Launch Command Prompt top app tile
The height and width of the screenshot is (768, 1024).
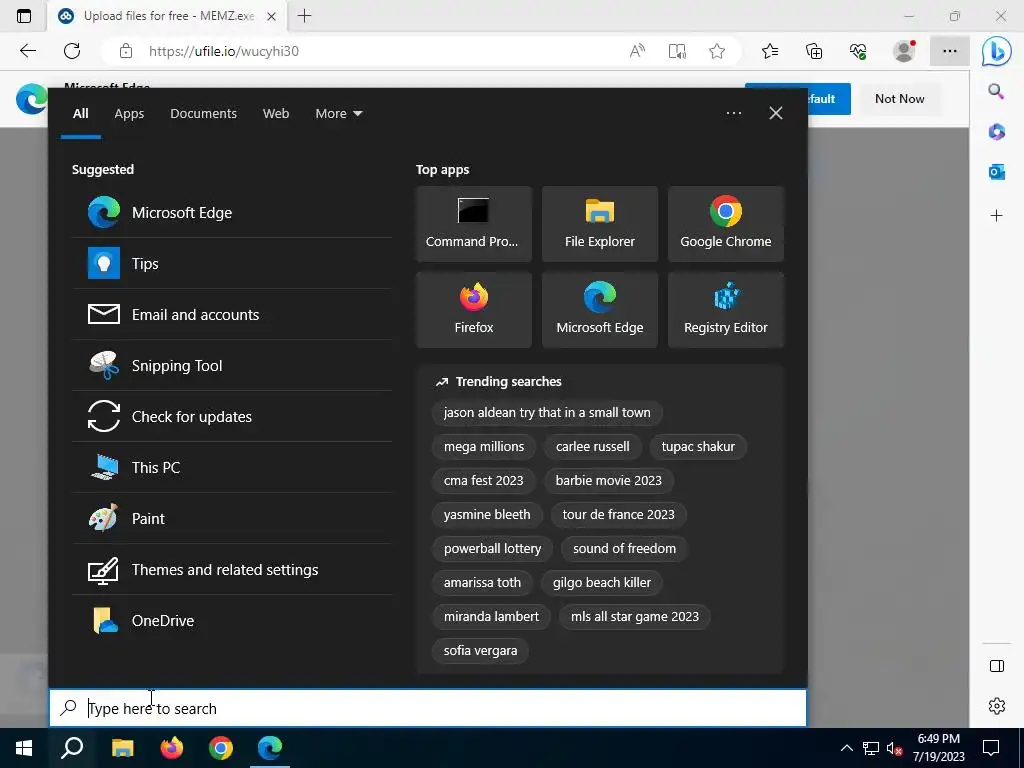coord(473,224)
